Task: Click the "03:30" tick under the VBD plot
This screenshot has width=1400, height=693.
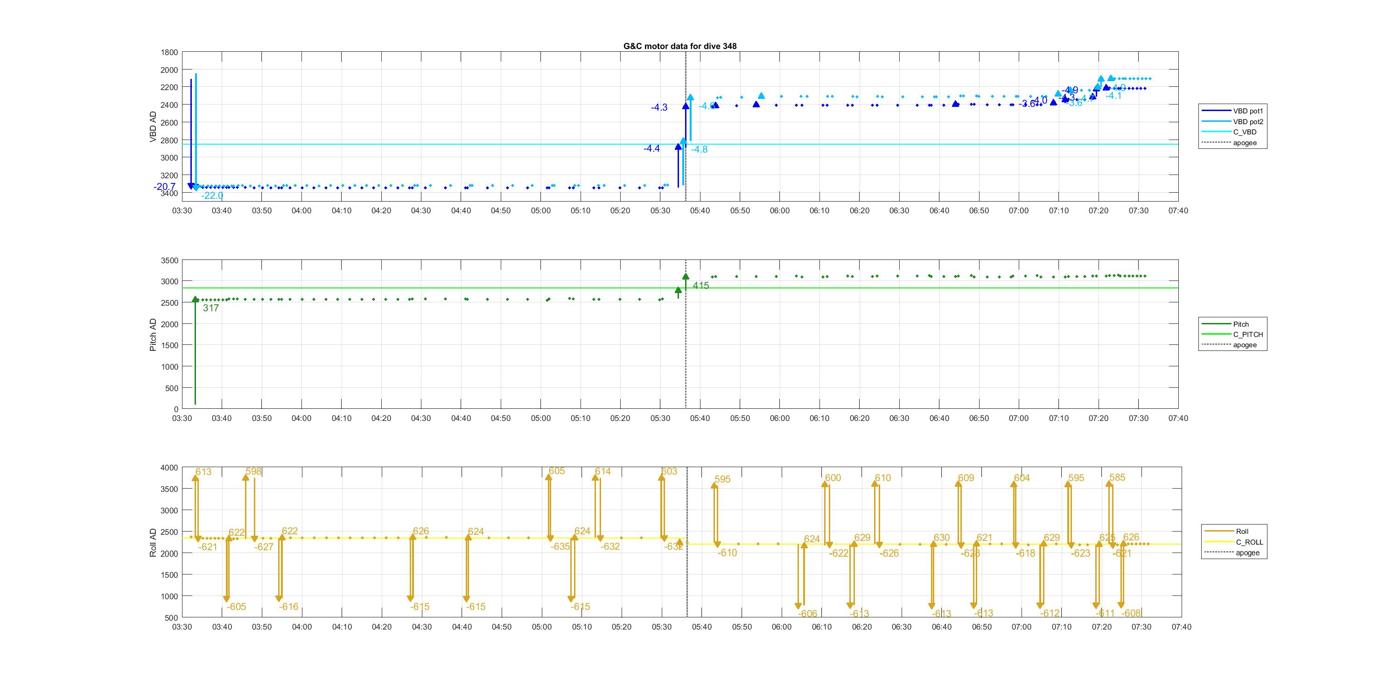Action: pos(182,210)
